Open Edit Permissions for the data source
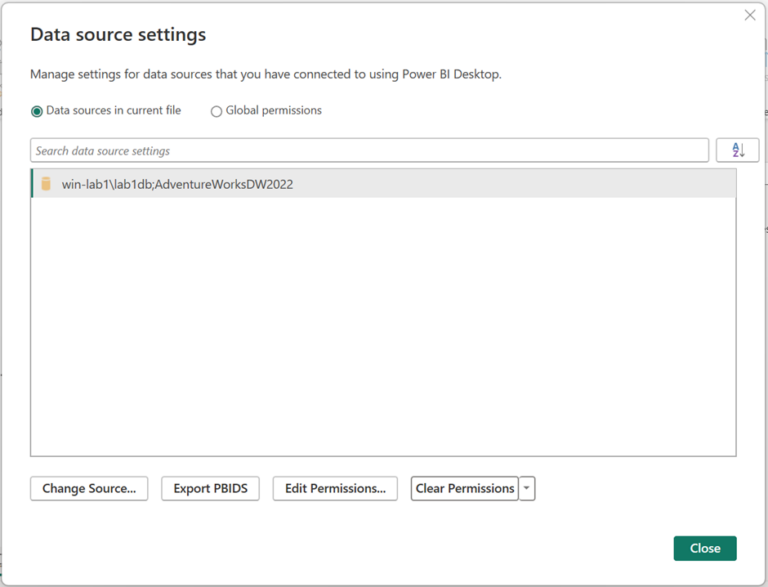Image resolution: width=768 pixels, height=587 pixels. pyautogui.click(x=335, y=488)
